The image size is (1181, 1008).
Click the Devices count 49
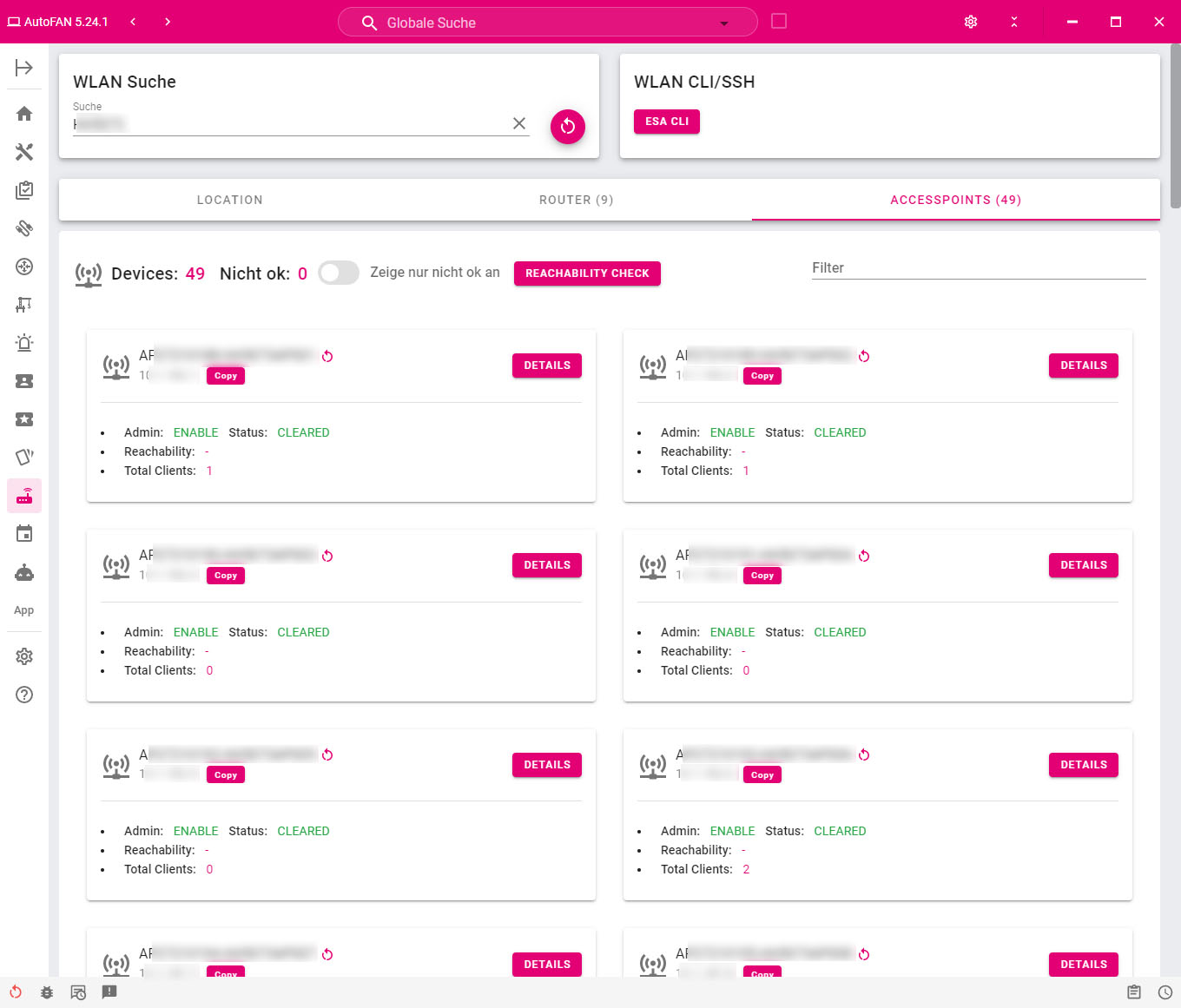pyautogui.click(x=195, y=273)
